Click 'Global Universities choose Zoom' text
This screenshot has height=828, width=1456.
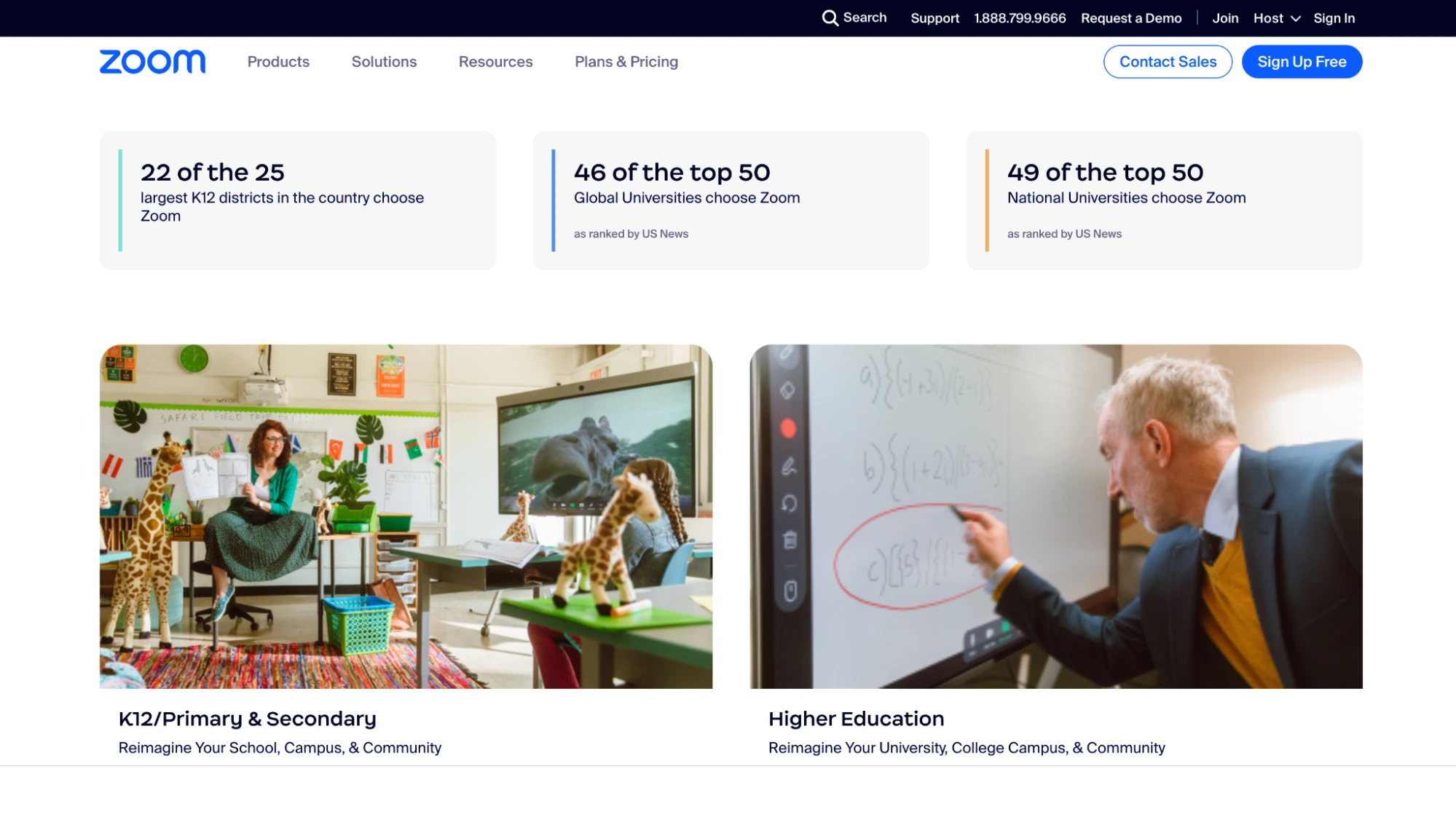687,197
